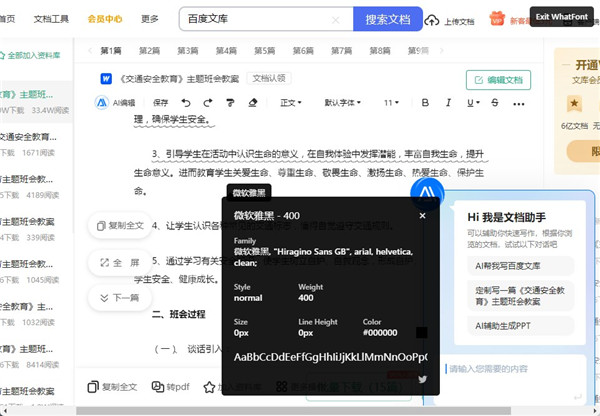Click the 微软雅黑 font tooltip label
This screenshot has height=416, width=600.
coord(249,193)
